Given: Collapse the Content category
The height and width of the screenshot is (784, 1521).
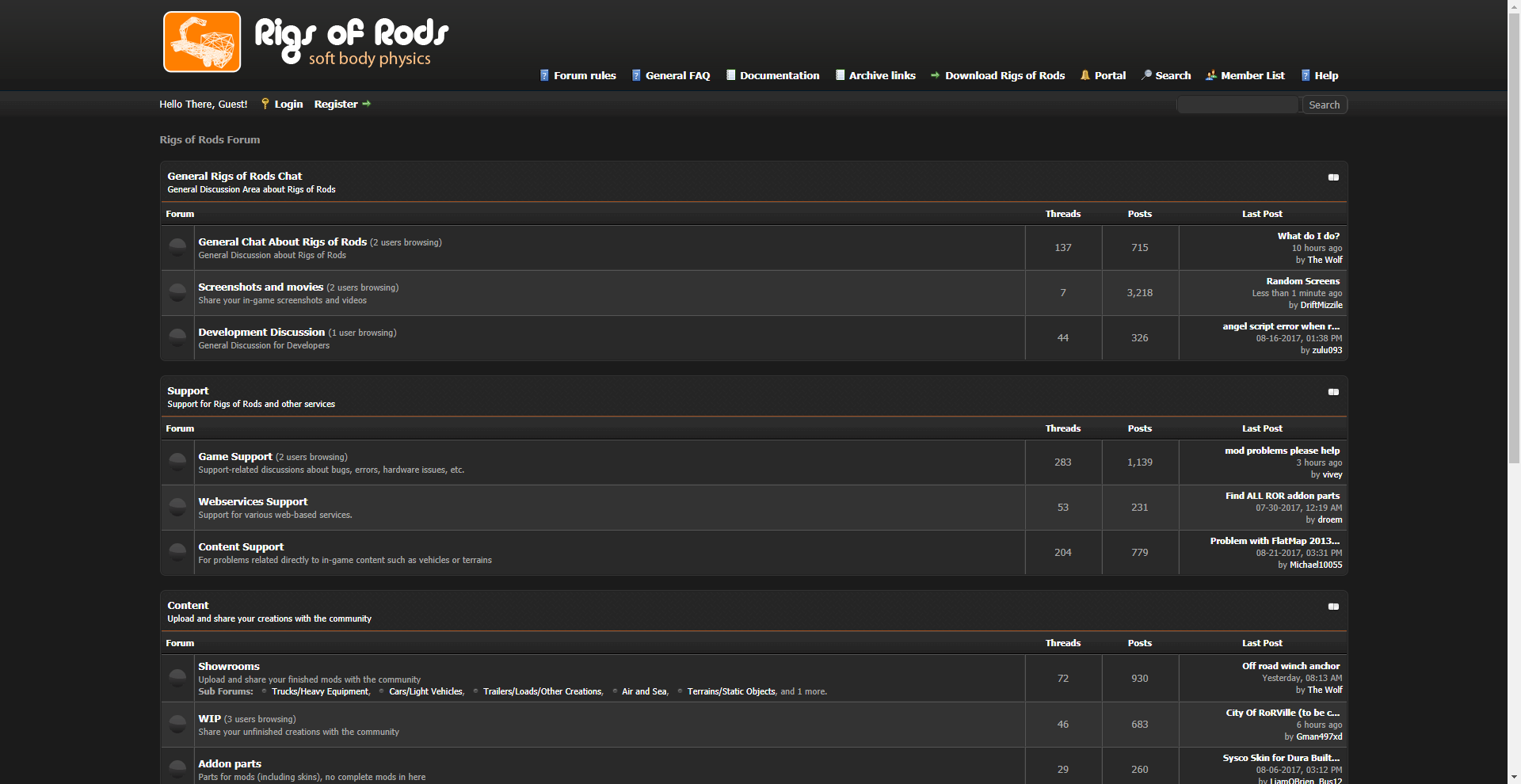Looking at the screenshot, I should coord(1333,607).
